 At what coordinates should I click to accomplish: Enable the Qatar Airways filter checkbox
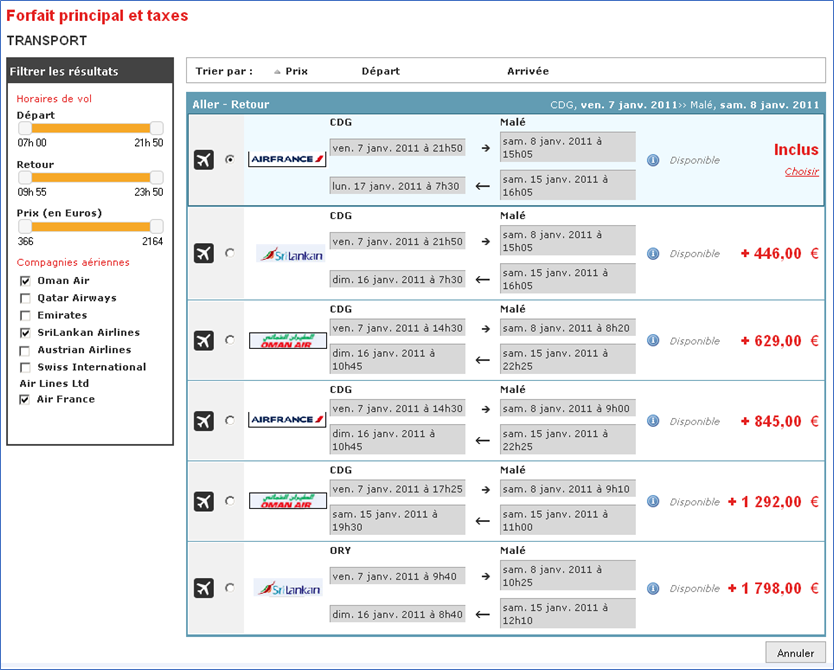pos(24,298)
